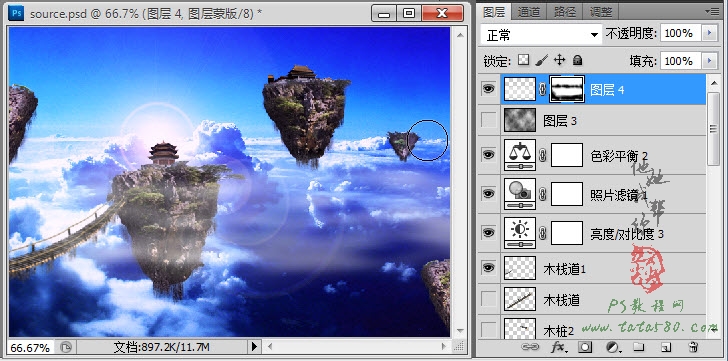The image size is (728, 361).
Task: Hide the 照片滤镜 1 layer via eye
Action: coord(488,193)
